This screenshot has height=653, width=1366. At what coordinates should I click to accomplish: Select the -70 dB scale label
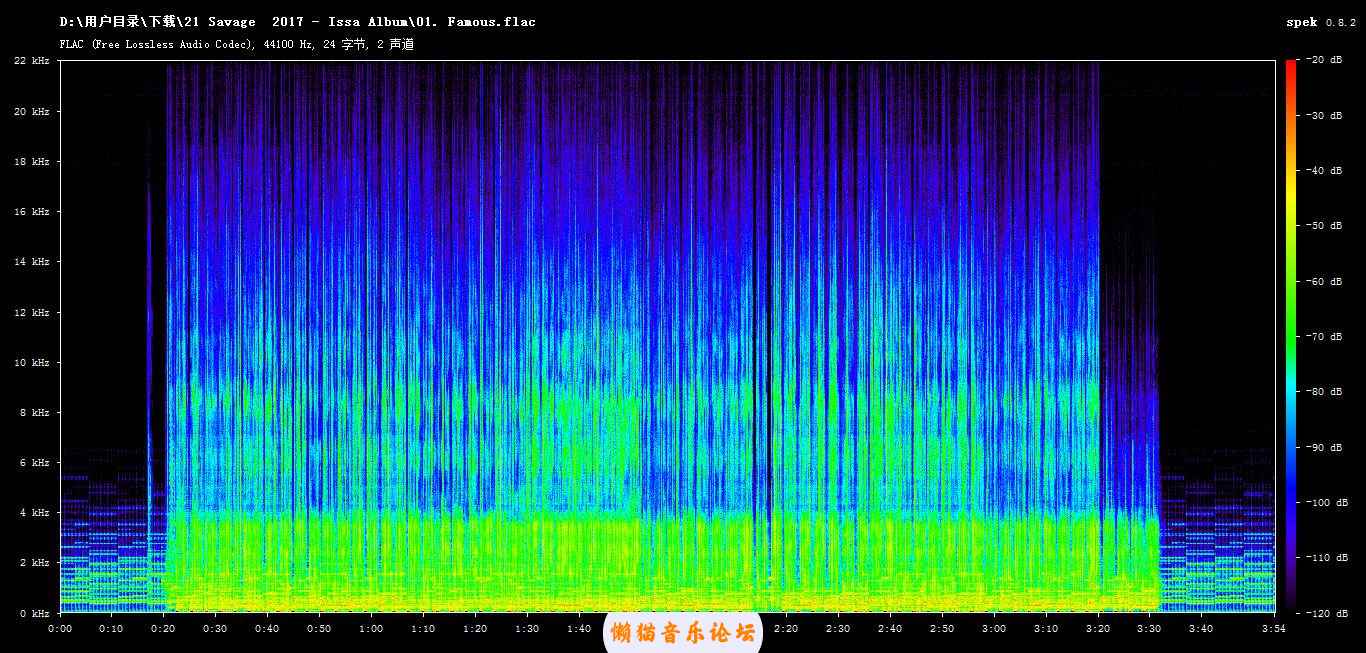coord(1326,336)
